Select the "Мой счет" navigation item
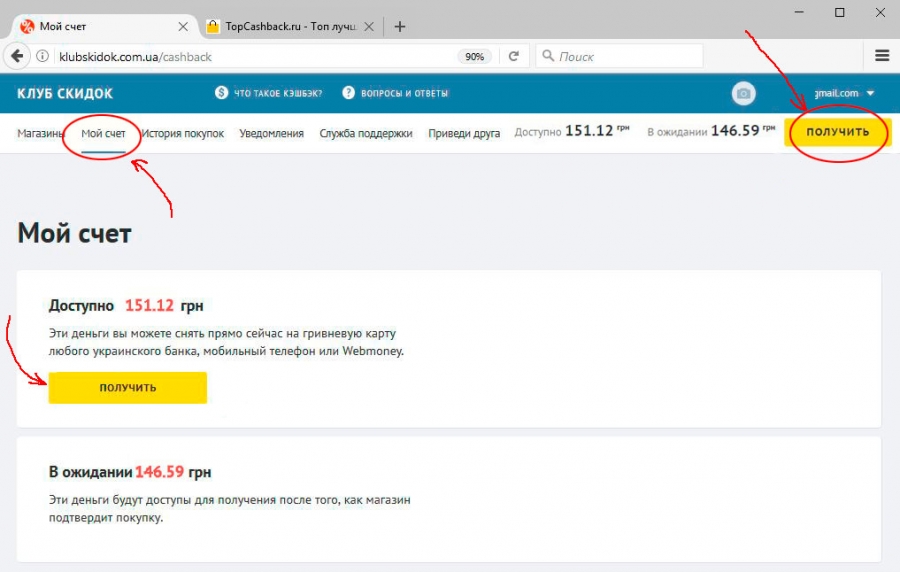Viewport: 900px width, 572px height. coord(103,133)
